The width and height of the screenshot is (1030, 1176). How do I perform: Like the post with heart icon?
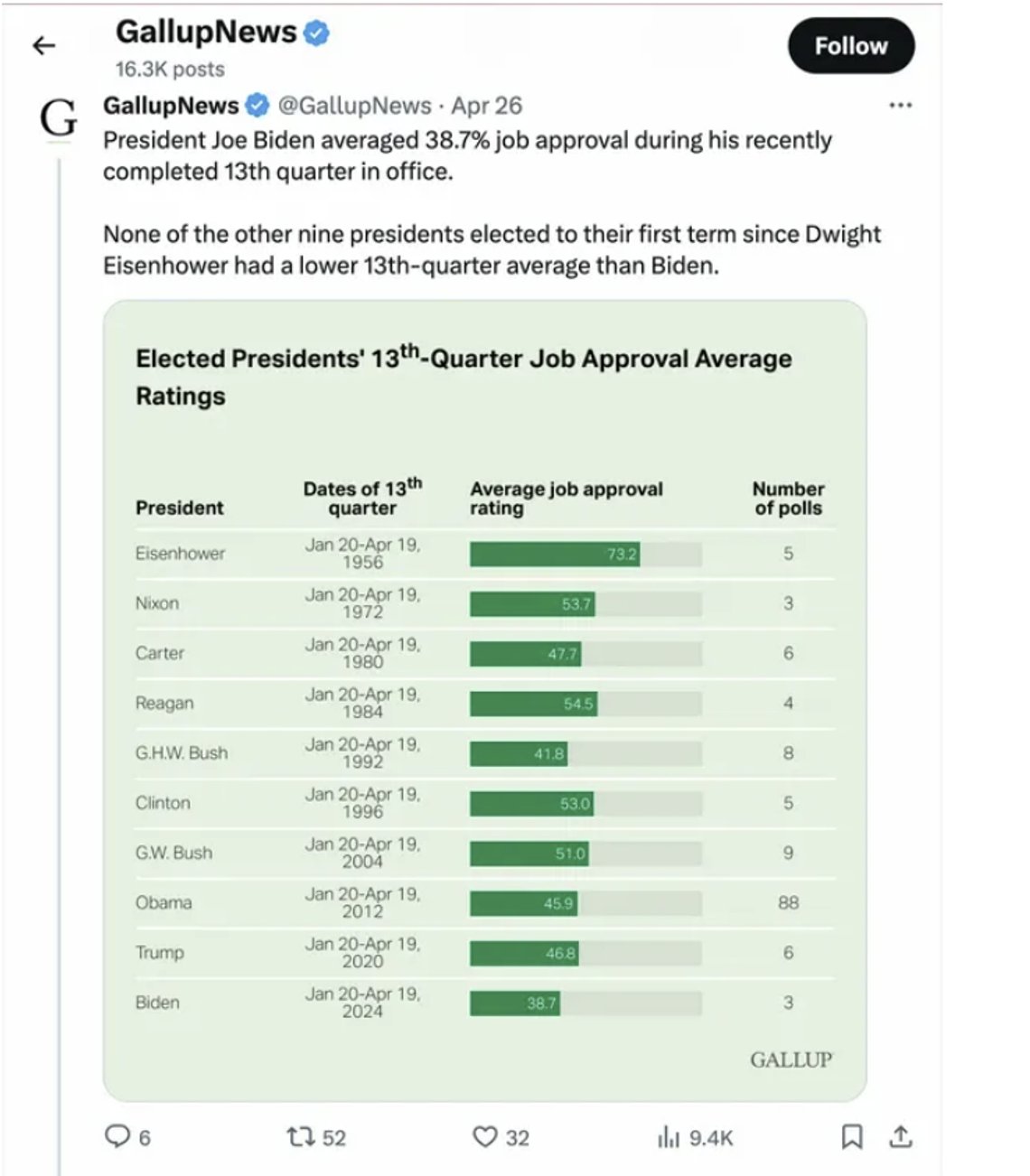[x=485, y=1136]
